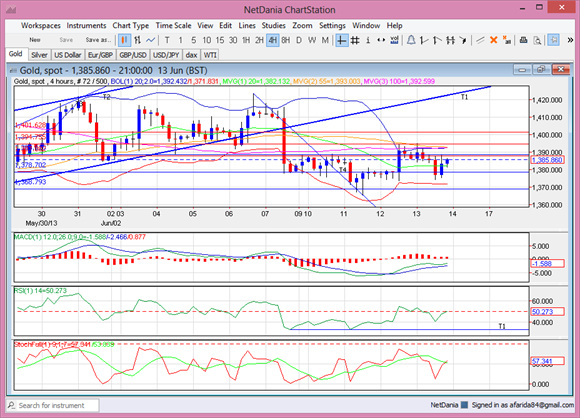Click the Search for instrument field
Screen dimensions: 580x418
tap(53, 405)
